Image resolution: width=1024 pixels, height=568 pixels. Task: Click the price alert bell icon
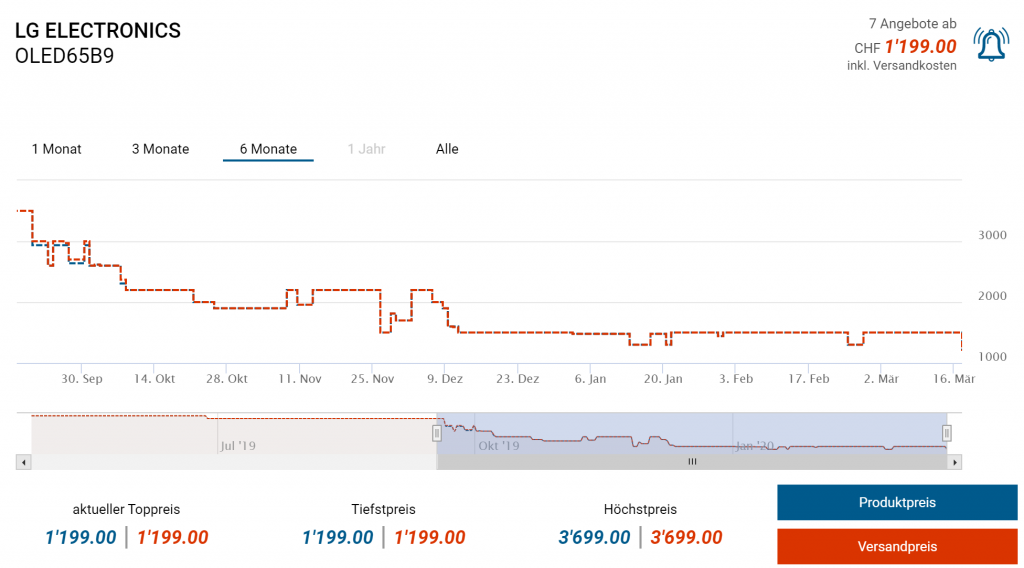[x=991, y=44]
